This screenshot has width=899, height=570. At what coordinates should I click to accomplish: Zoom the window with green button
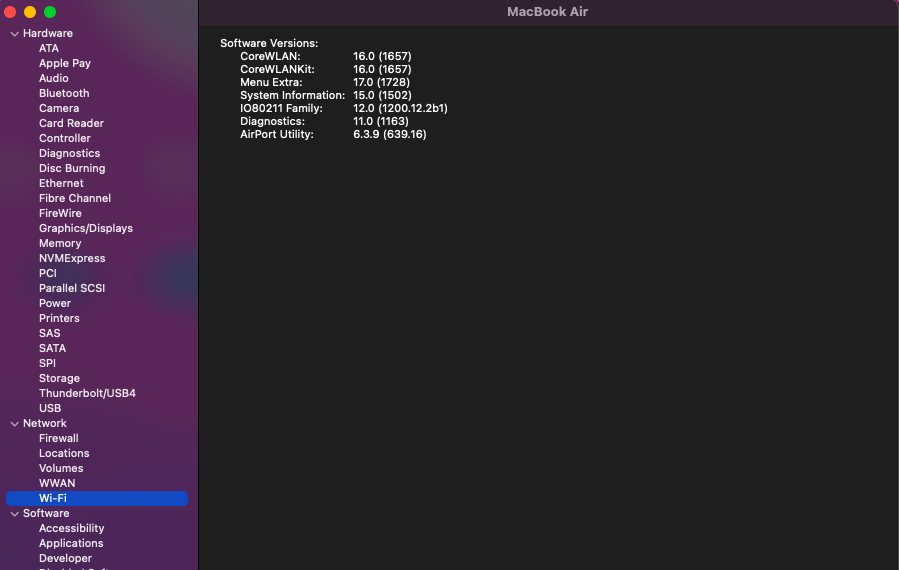(x=50, y=11)
